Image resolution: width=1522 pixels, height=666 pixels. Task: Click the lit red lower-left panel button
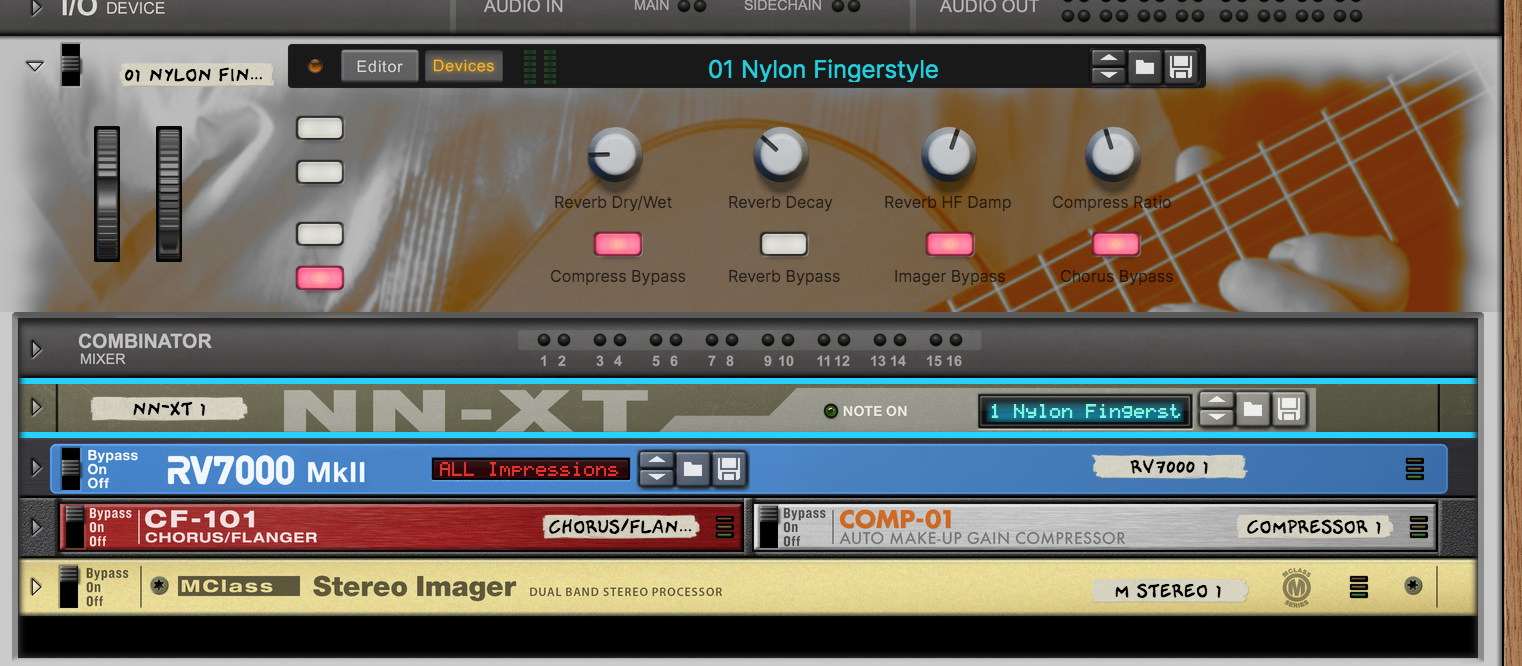click(320, 278)
